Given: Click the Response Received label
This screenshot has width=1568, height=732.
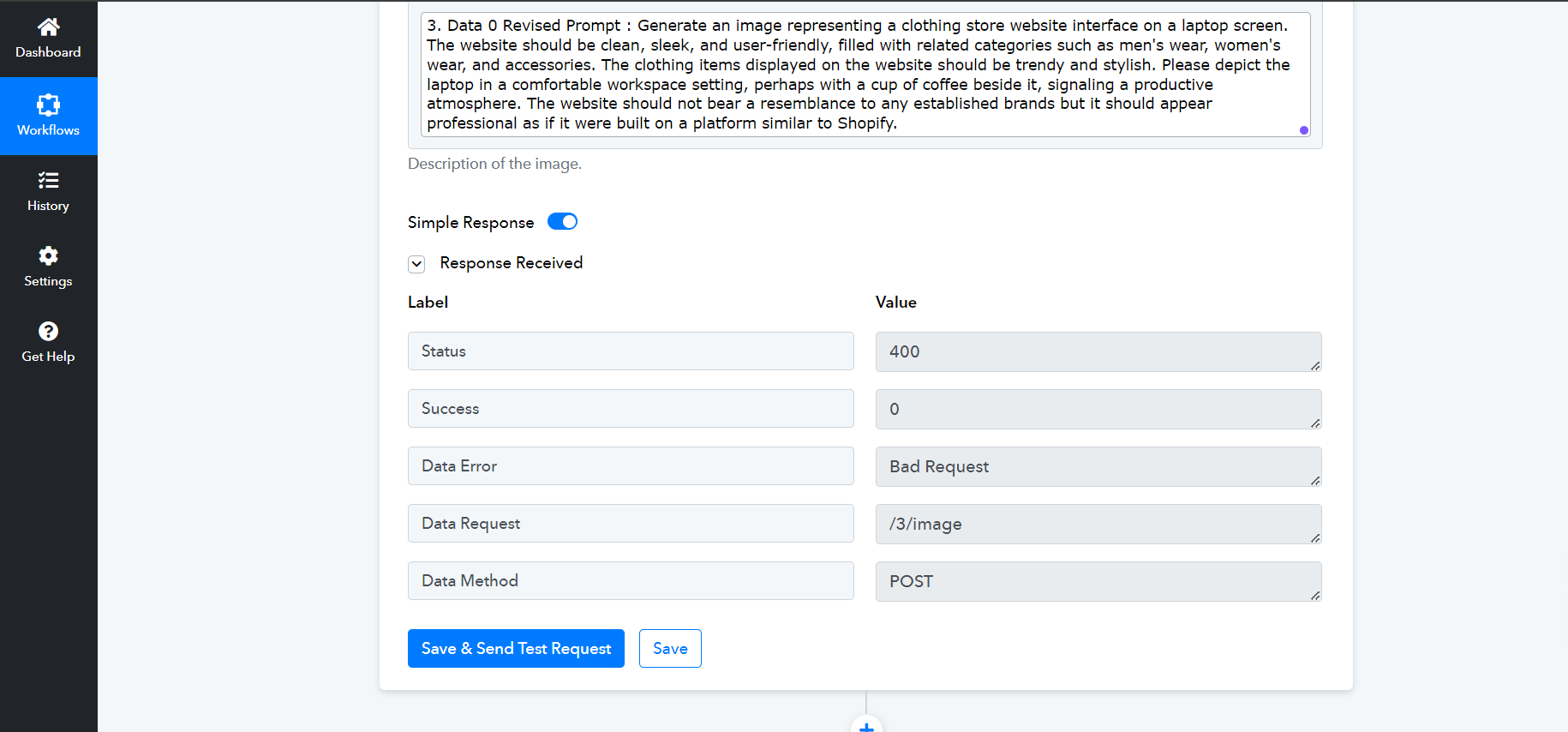Looking at the screenshot, I should [x=511, y=263].
